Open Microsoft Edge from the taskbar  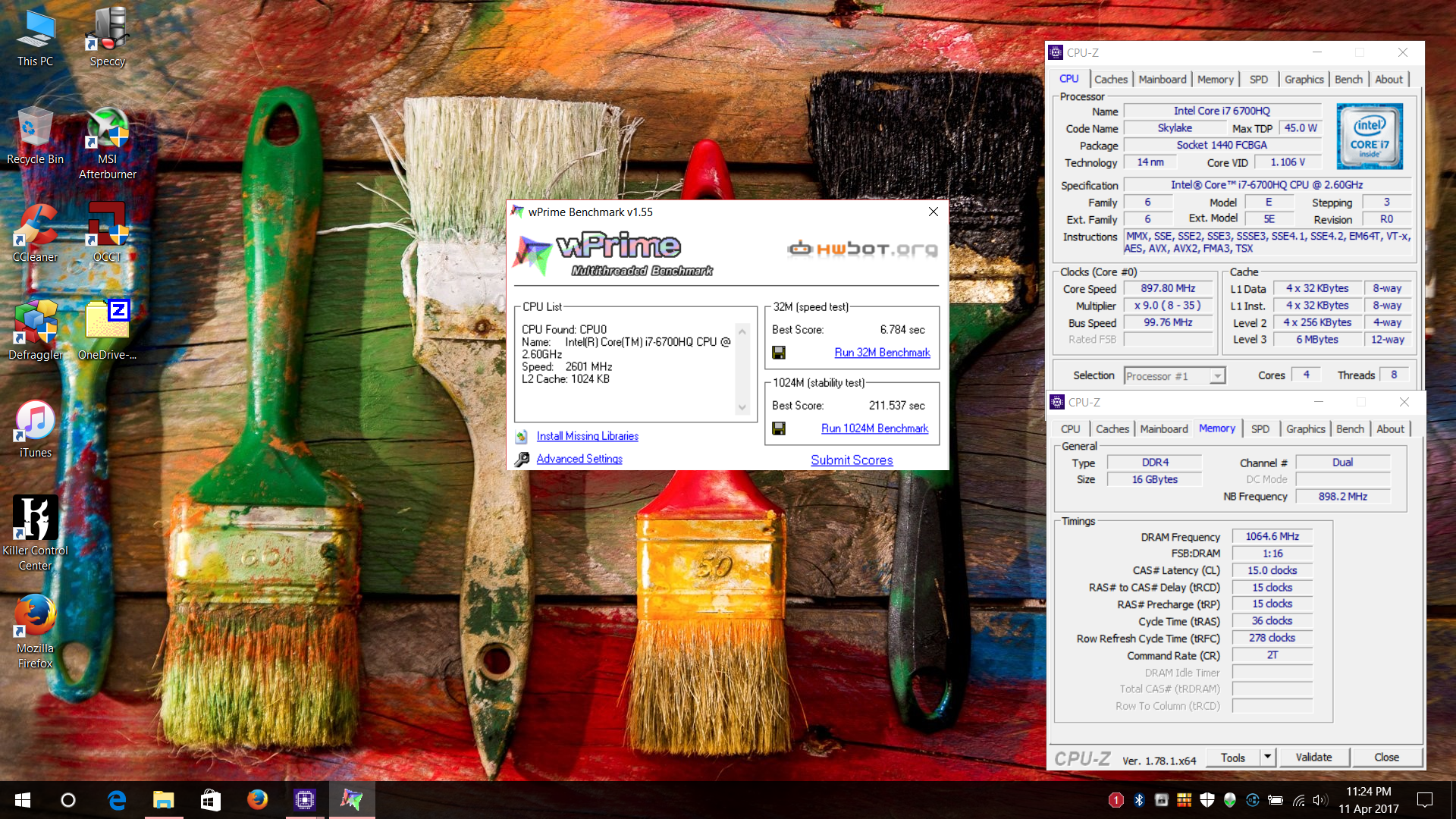coord(117,800)
